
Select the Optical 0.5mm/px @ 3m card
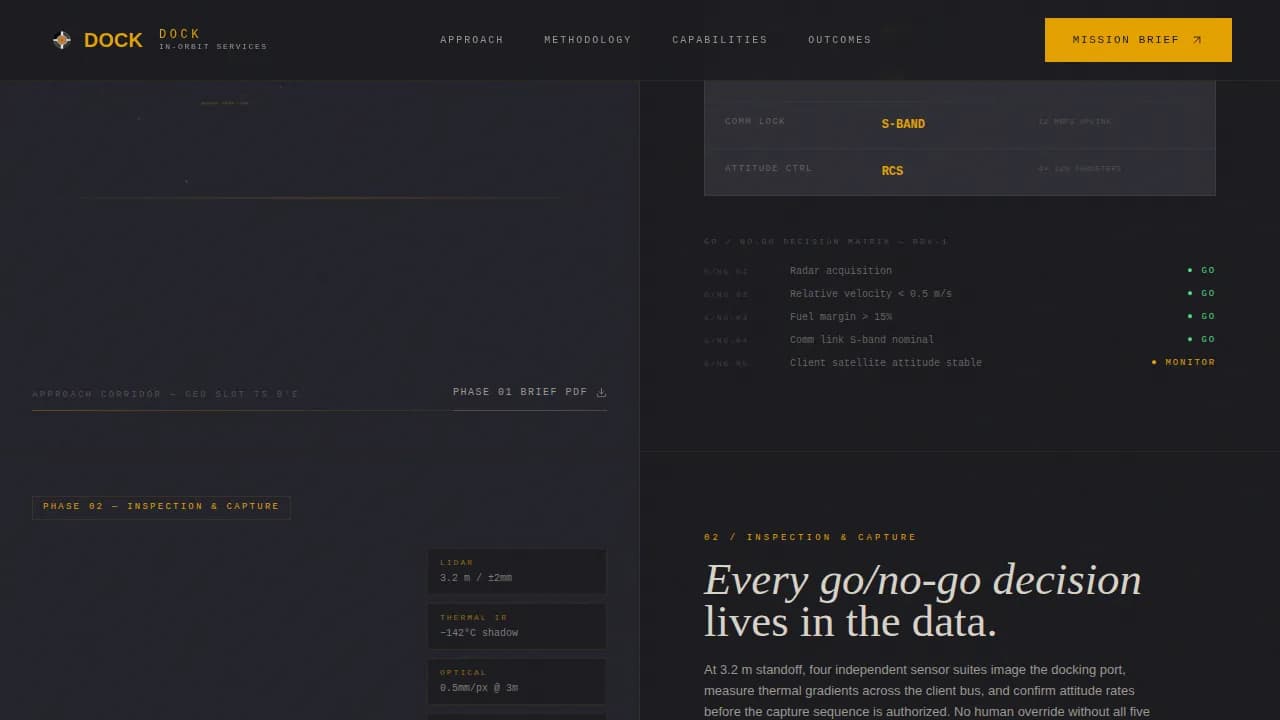point(517,681)
